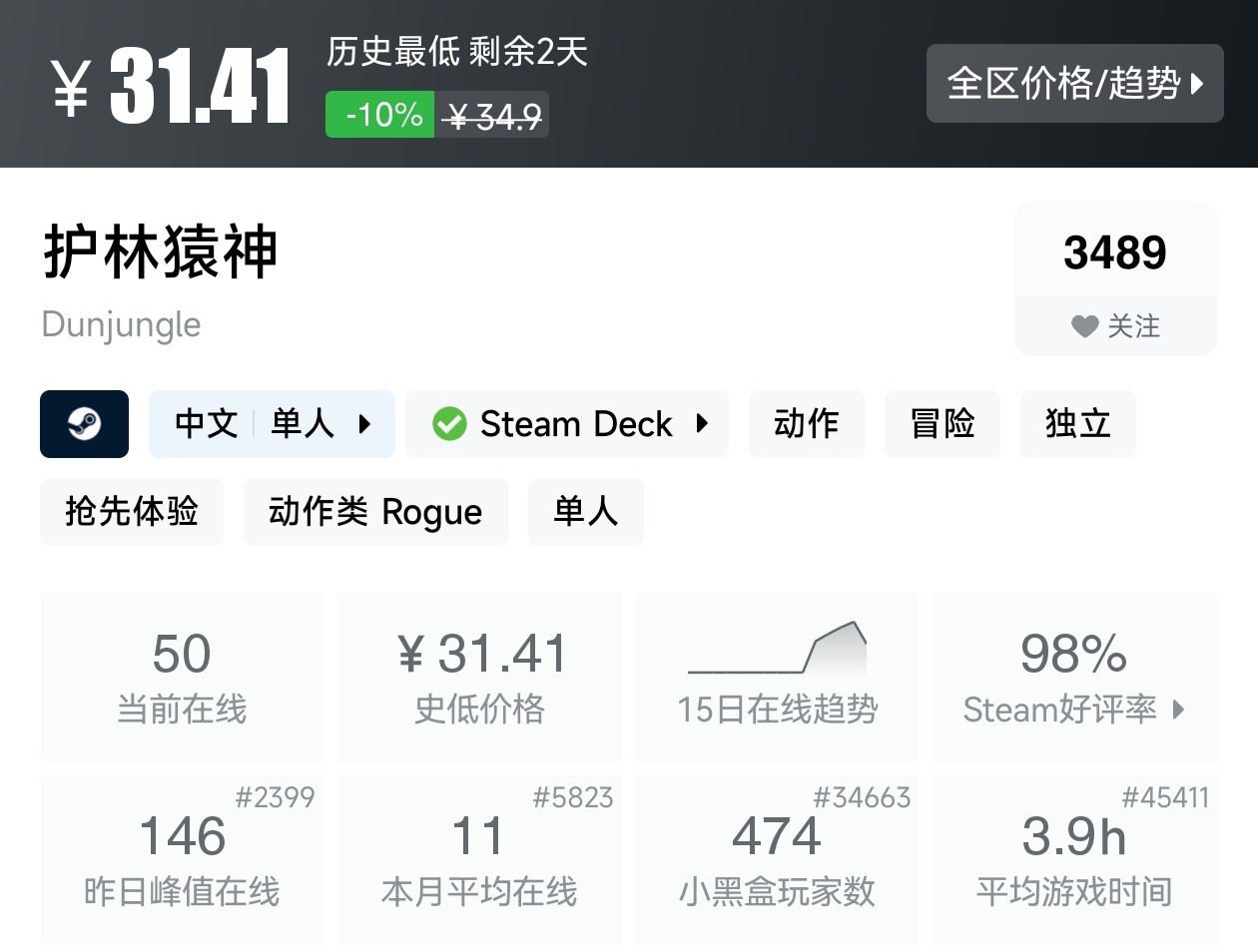The height and width of the screenshot is (952, 1258).
Task: Choose the 独立 genre tag
Action: (x=1077, y=424)
